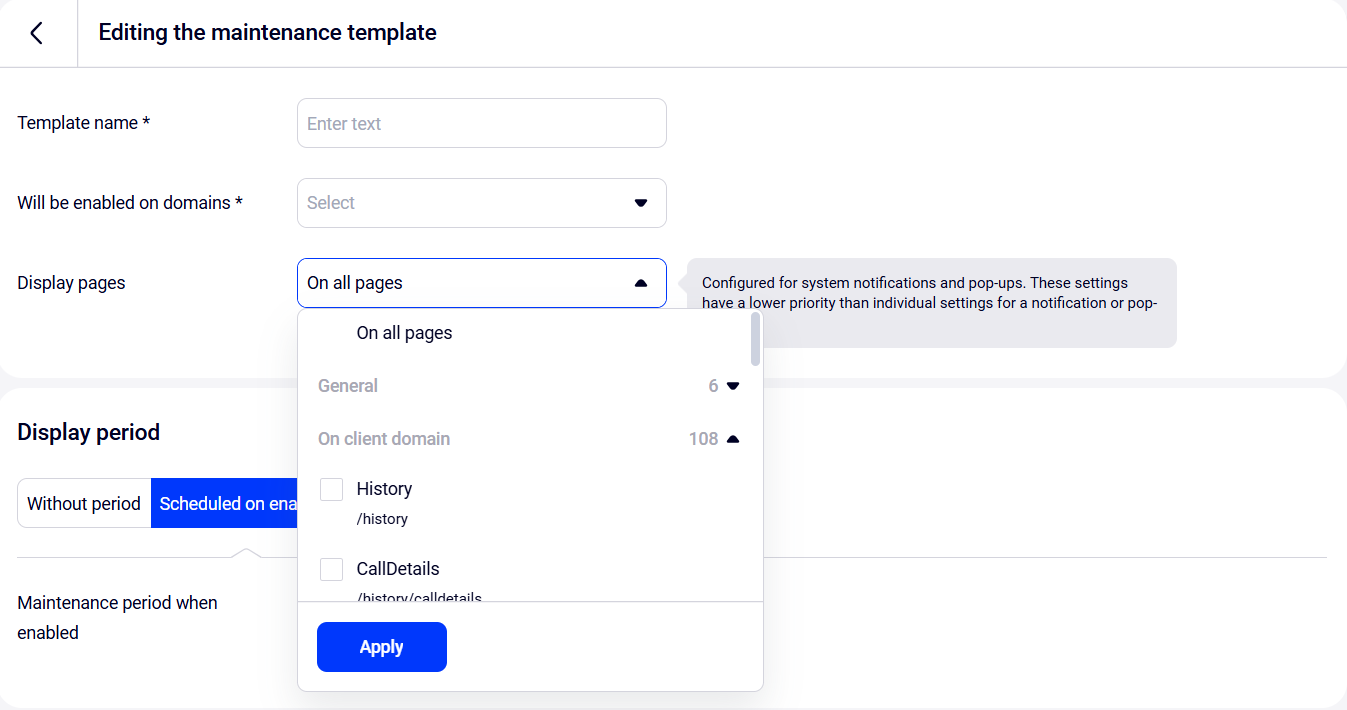Click the 'General' group header label

348,386
